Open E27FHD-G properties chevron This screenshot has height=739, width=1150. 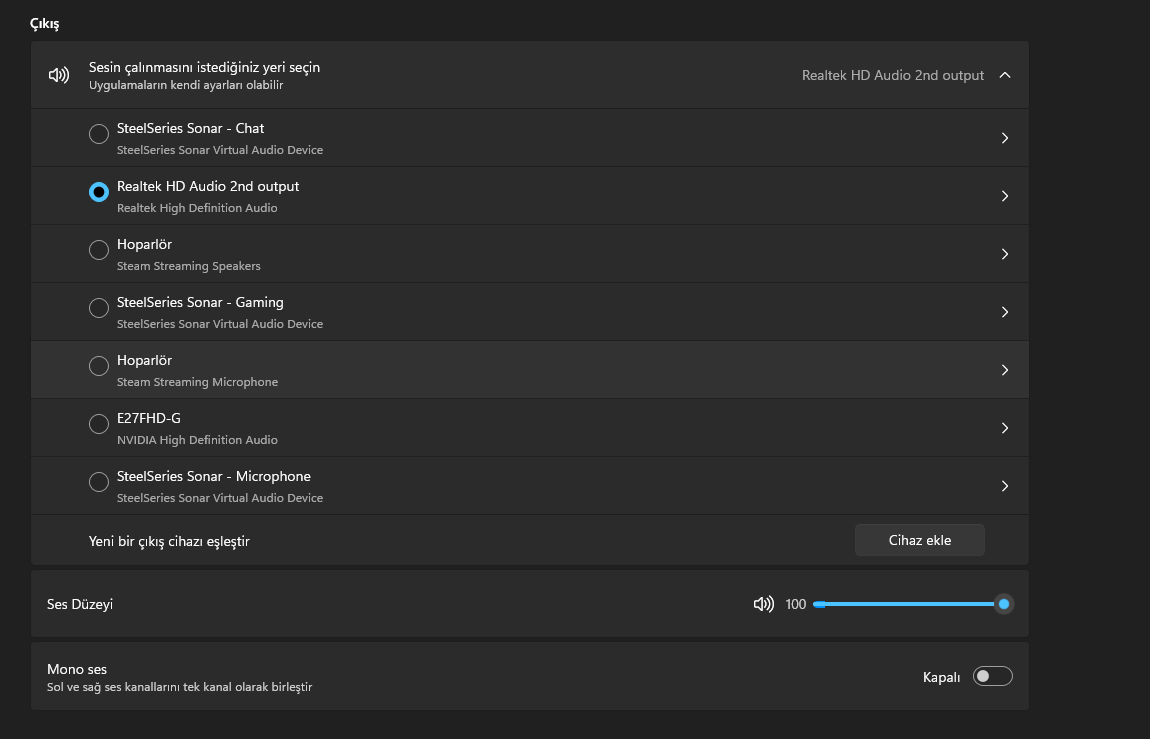coord(1005,427)
